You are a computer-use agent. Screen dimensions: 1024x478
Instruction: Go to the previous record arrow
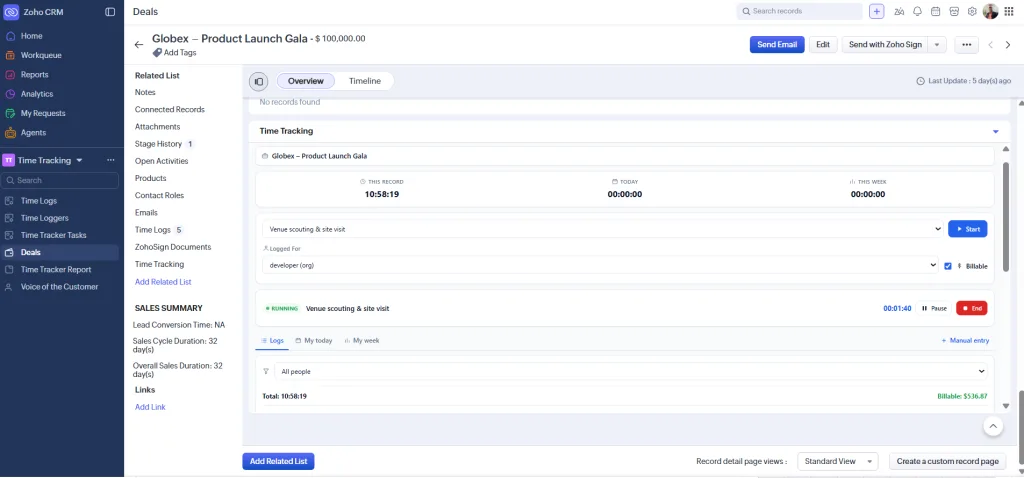point(991,44)
